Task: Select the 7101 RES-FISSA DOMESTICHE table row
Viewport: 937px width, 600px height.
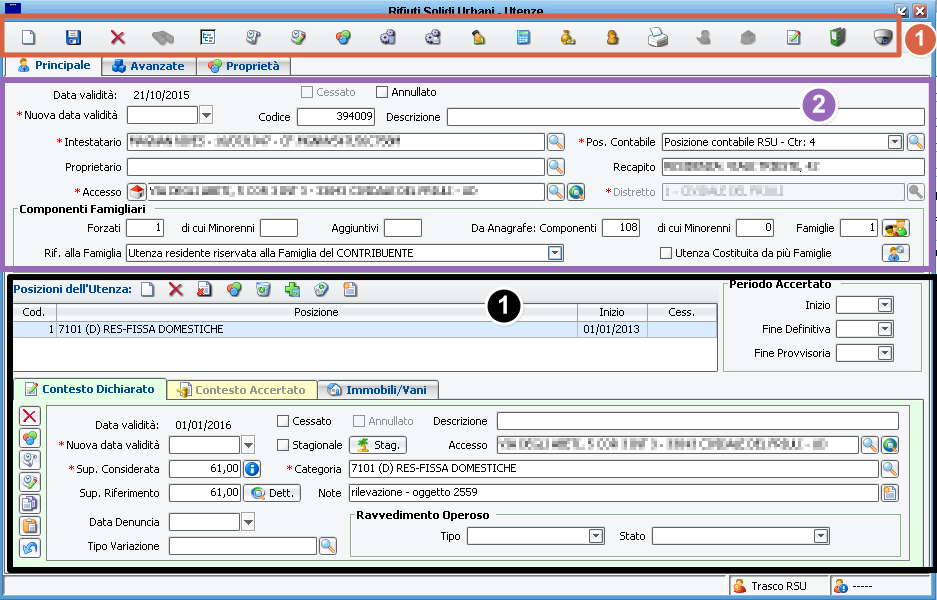Action: point(300,329)
